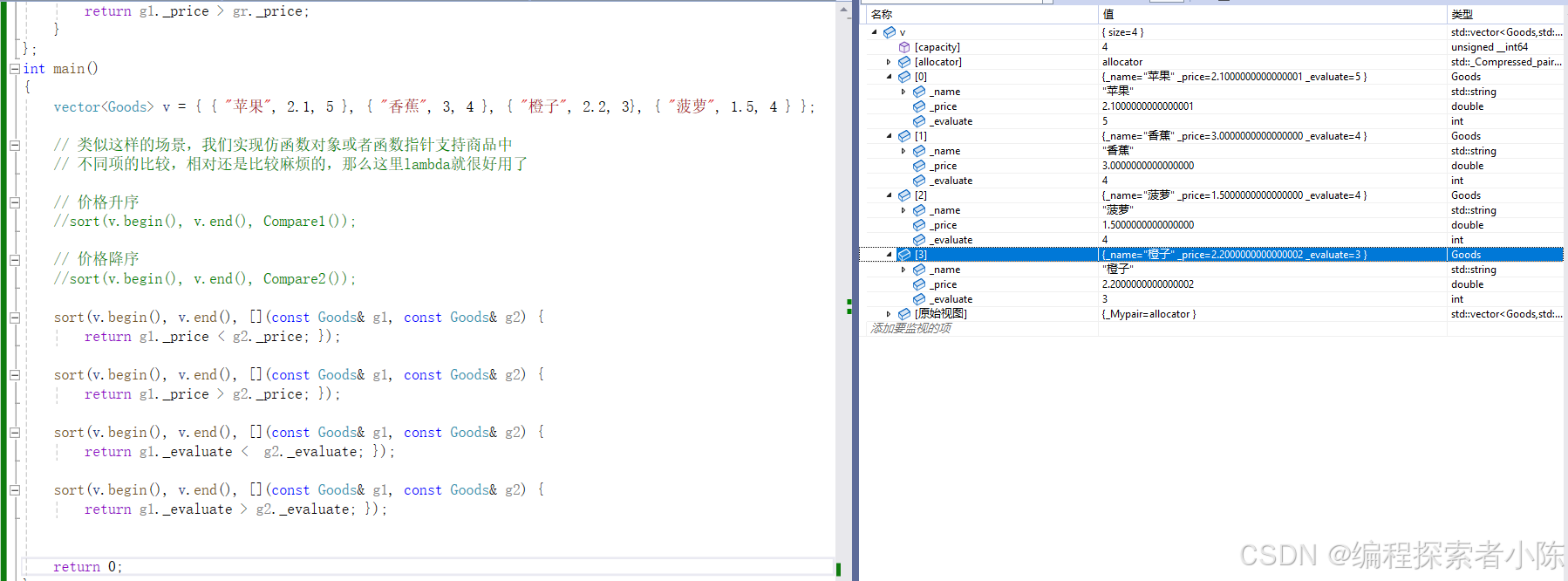Click the field icon of _name valued "苹果"
This screenshot has width=1568, height=581.
(x=919, y=92)
